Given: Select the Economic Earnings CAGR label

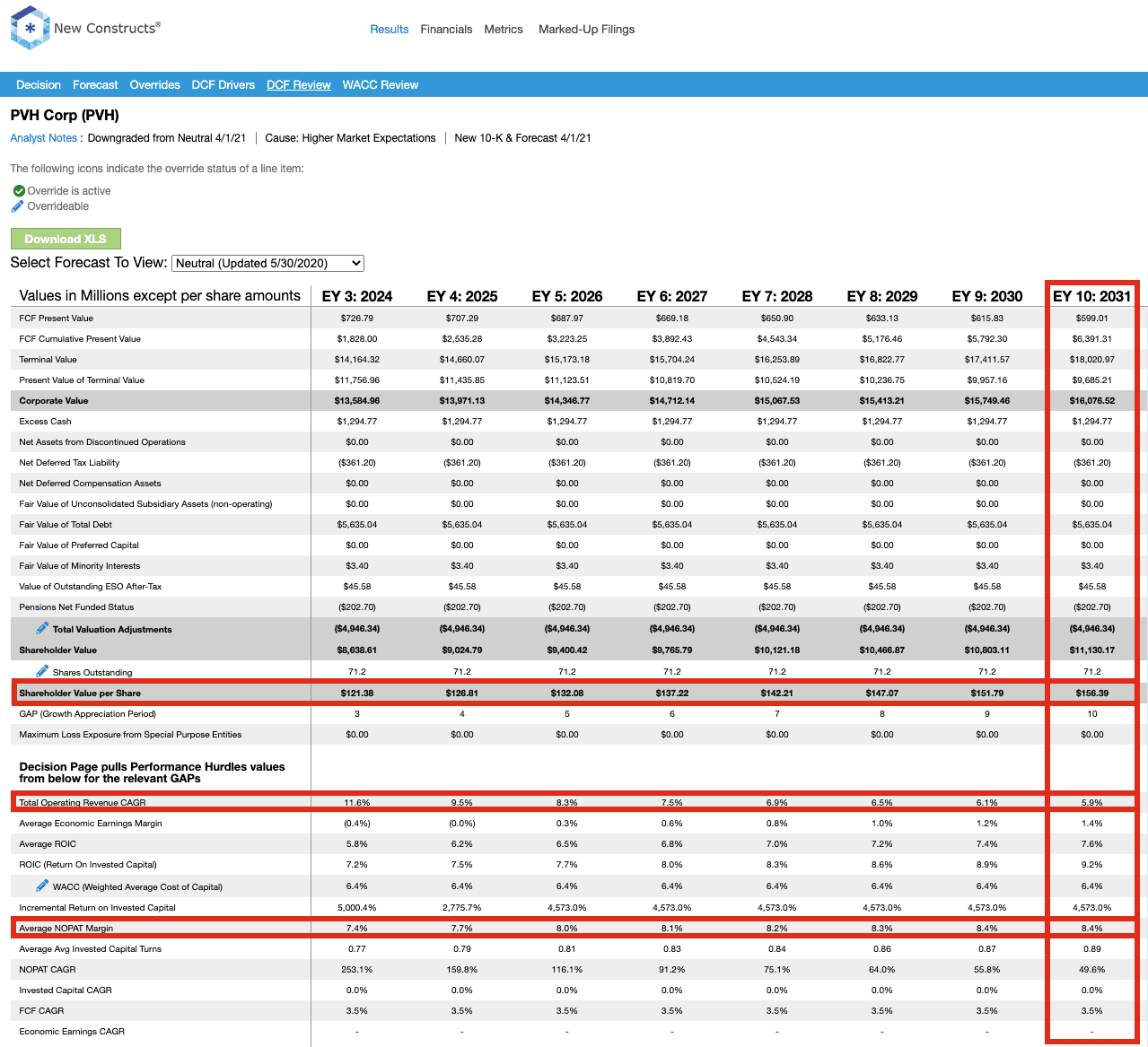Looking at the screenshot, I should click(72, 1032).
